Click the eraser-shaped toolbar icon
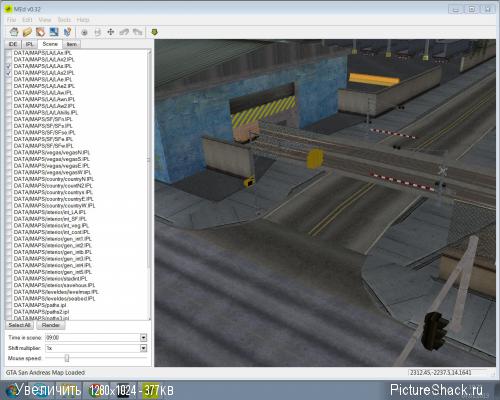 [x=40, y=32]
